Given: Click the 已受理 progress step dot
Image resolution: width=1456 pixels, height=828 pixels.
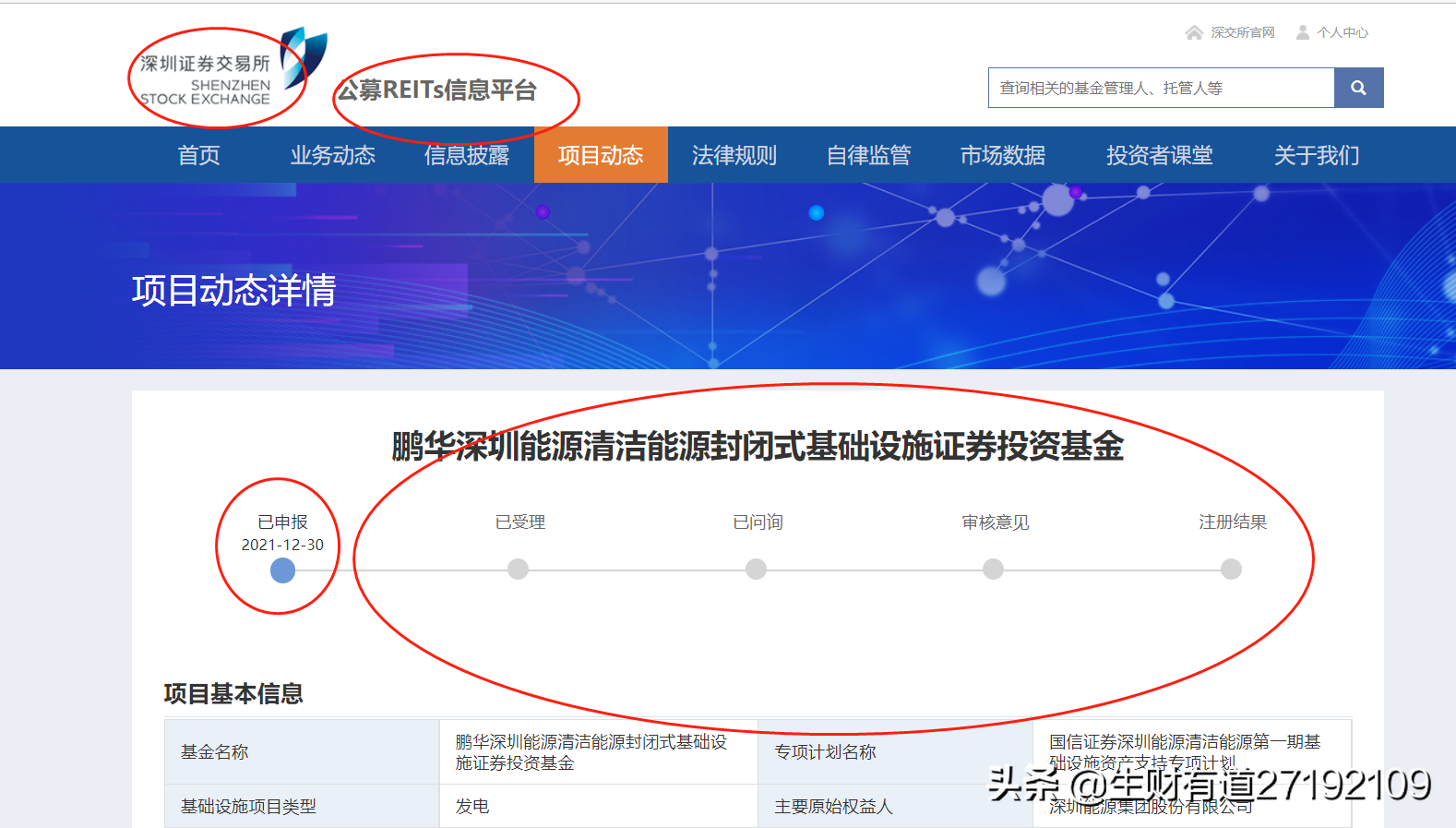Looking at the screenshot, I should click(519, 570).
